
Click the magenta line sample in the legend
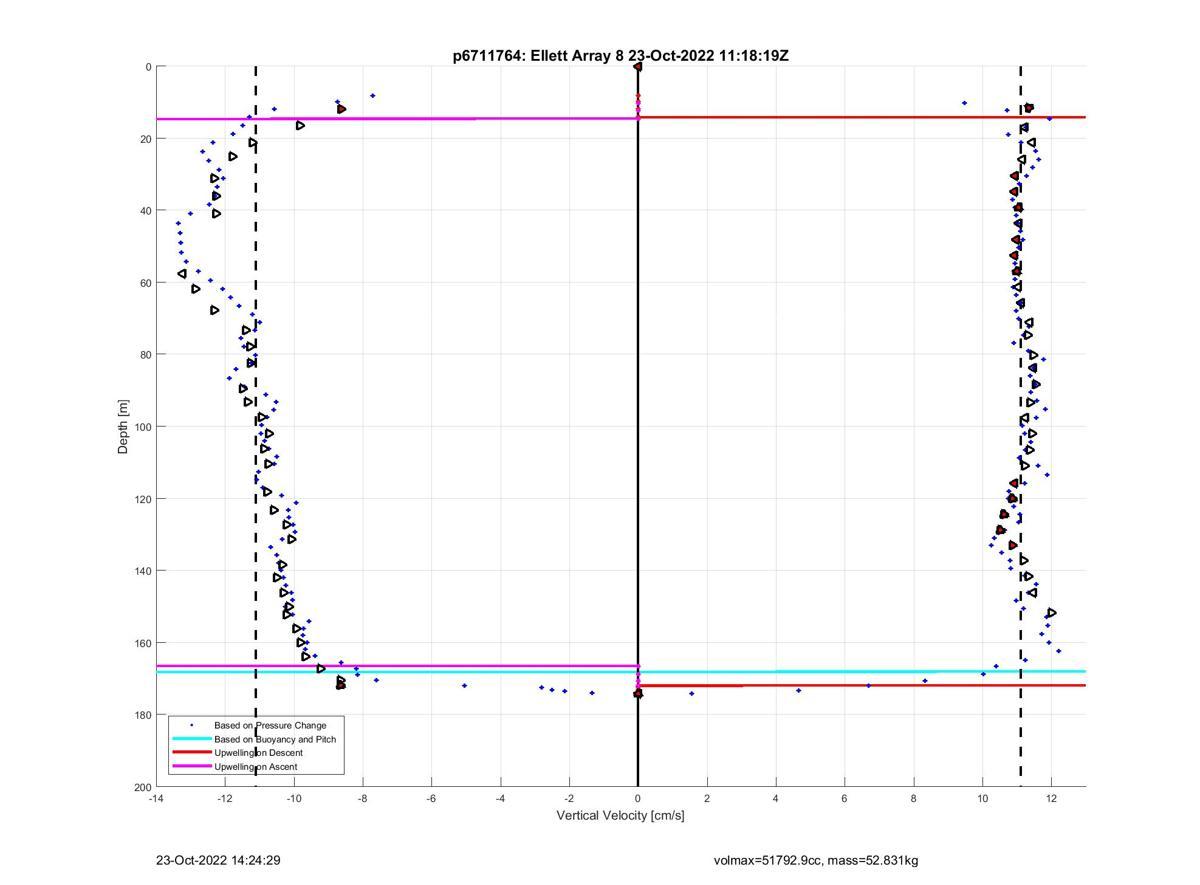tap(191, 767)
